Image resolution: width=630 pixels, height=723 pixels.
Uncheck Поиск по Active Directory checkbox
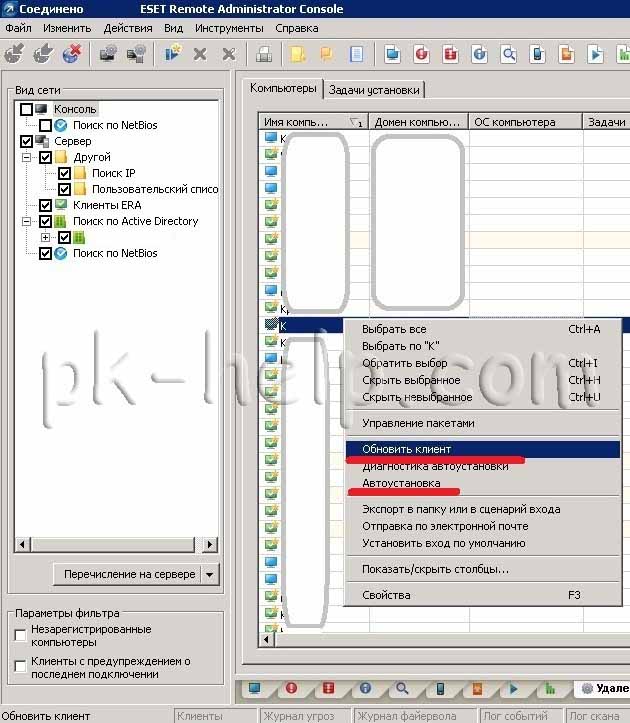tap(45, 221)
